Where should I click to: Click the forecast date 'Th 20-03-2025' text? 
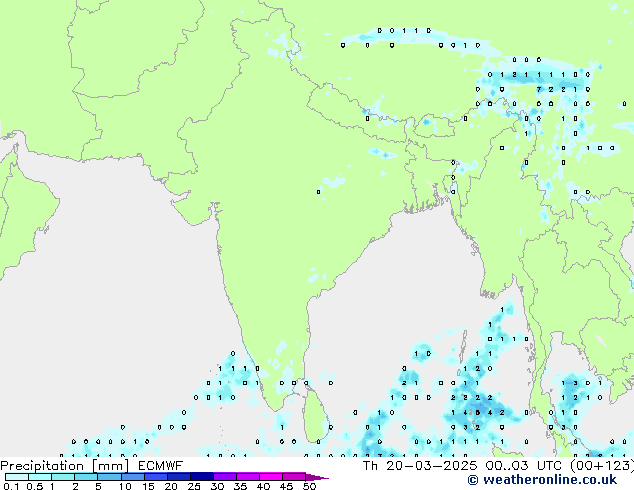tap(420, 466)
